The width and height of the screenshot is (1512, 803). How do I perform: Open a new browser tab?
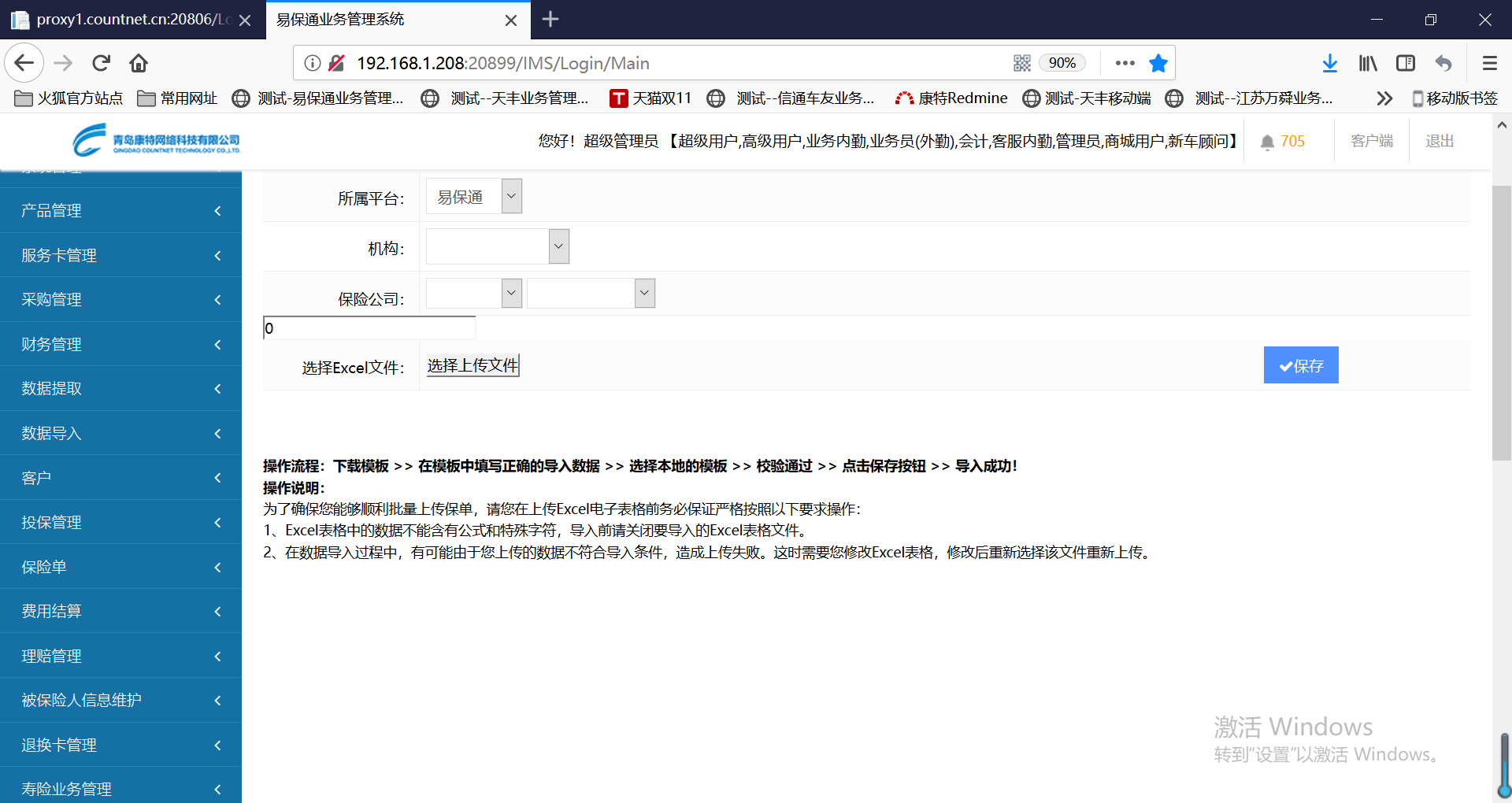pos(550,19)
